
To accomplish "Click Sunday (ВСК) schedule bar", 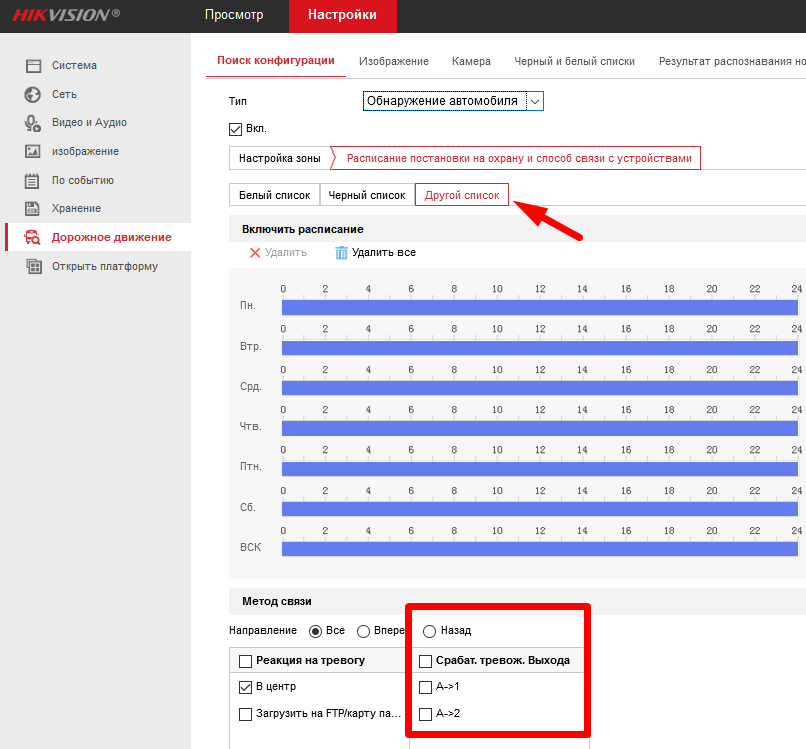I will pos(540,549).
